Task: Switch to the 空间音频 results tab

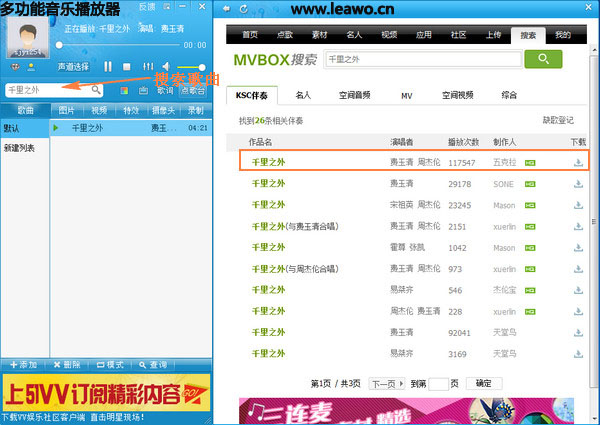Action: tap(354, 95)
